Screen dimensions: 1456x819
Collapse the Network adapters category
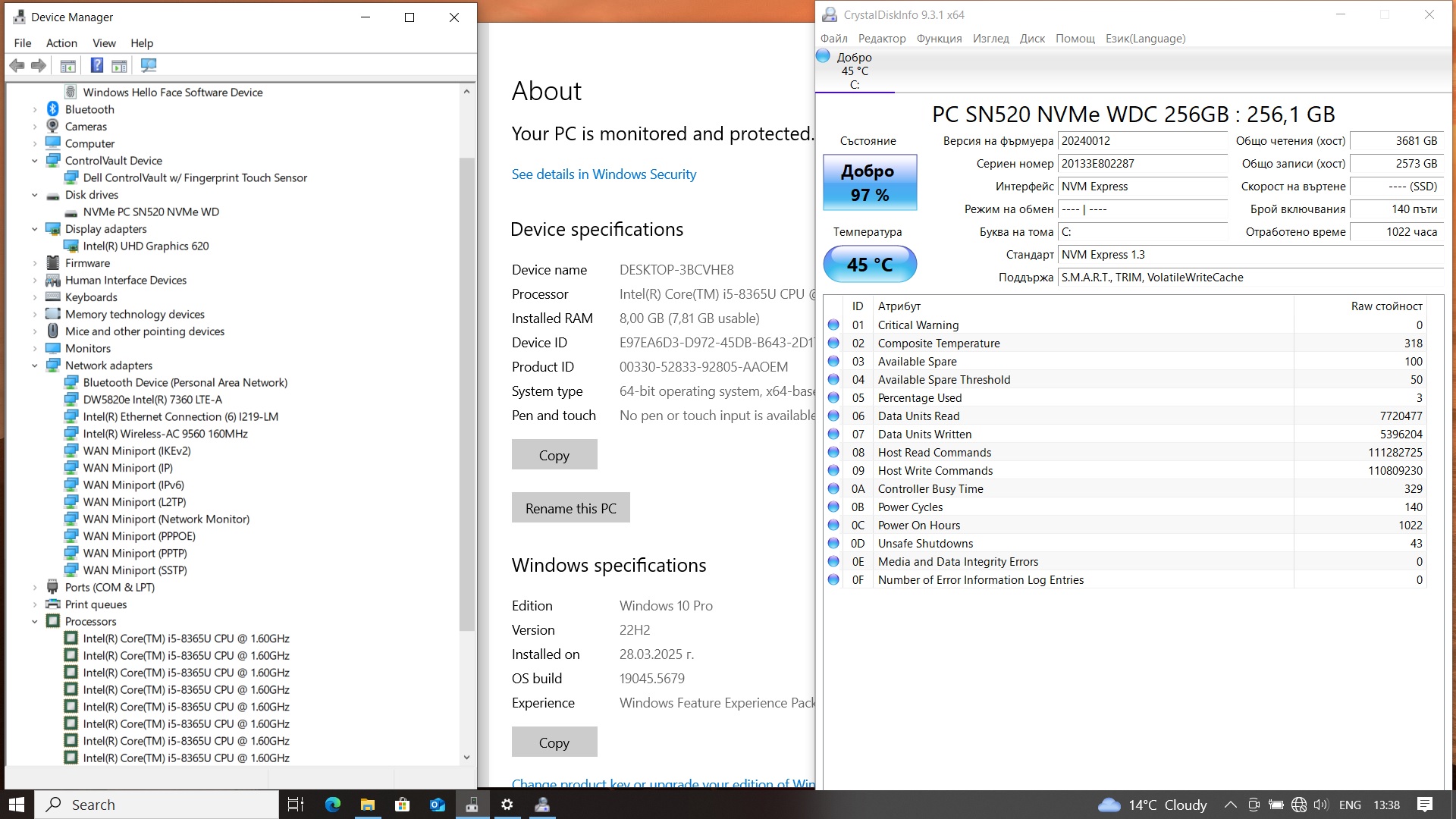coord(35,366)
